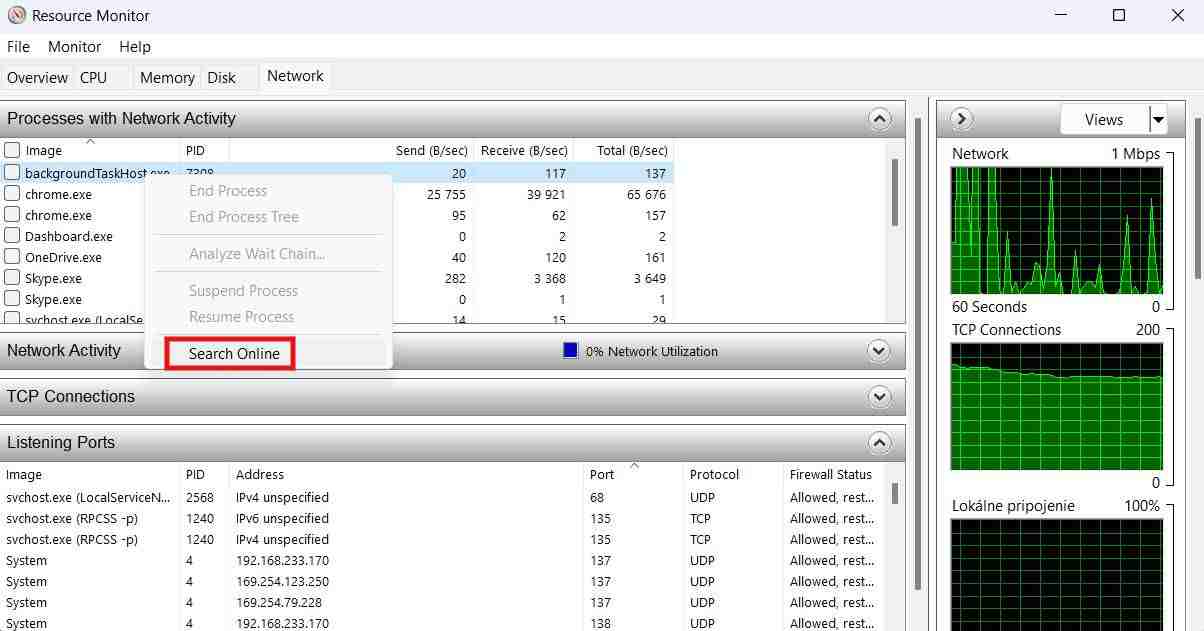Check the first chrome.exe checkbox with 65 676 total

pyautogui.click(x=12, y=193)
